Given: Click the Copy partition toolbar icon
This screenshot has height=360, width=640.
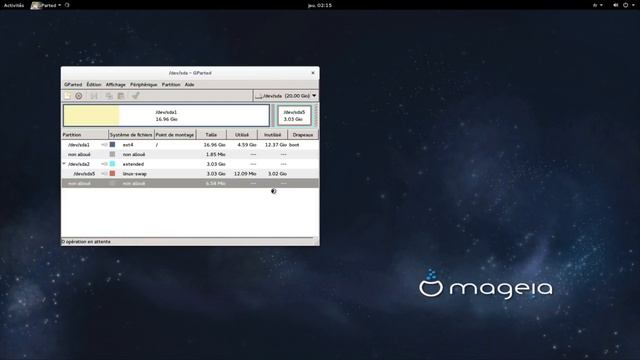Looking at the screenshot, I should point(109,96).
